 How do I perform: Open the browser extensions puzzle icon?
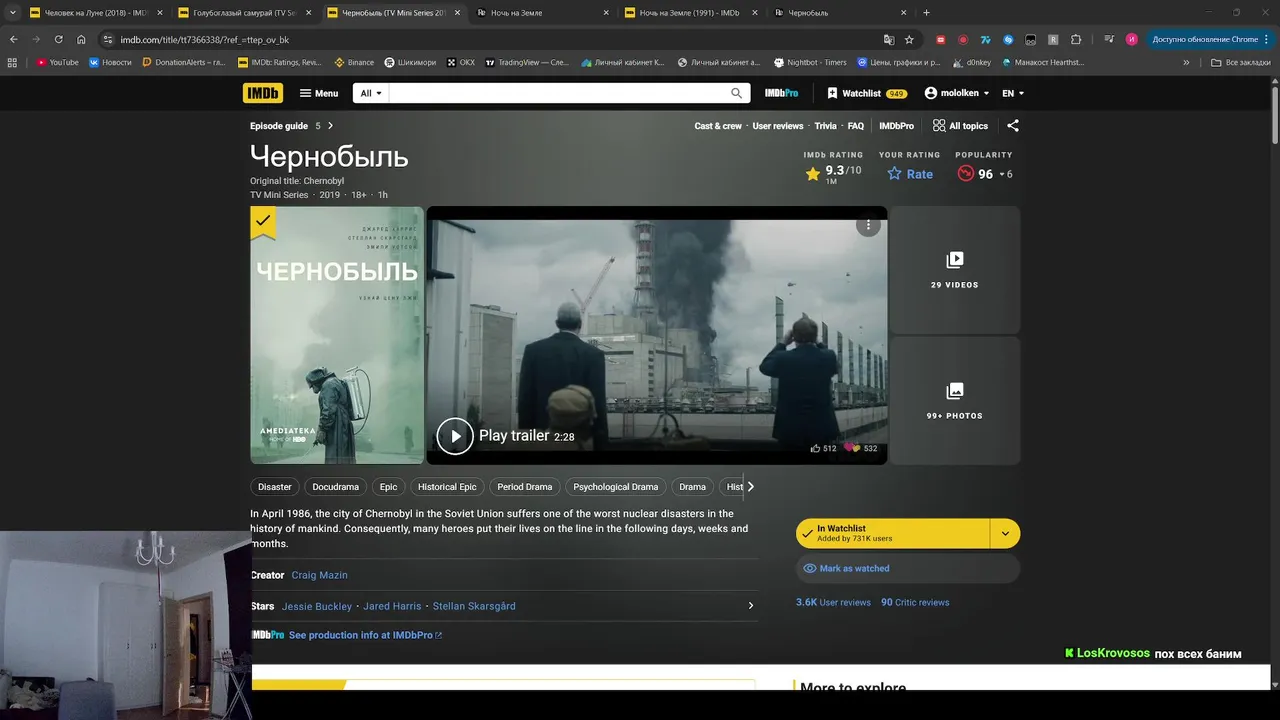pyautogui.click(x=1076, y=39)
